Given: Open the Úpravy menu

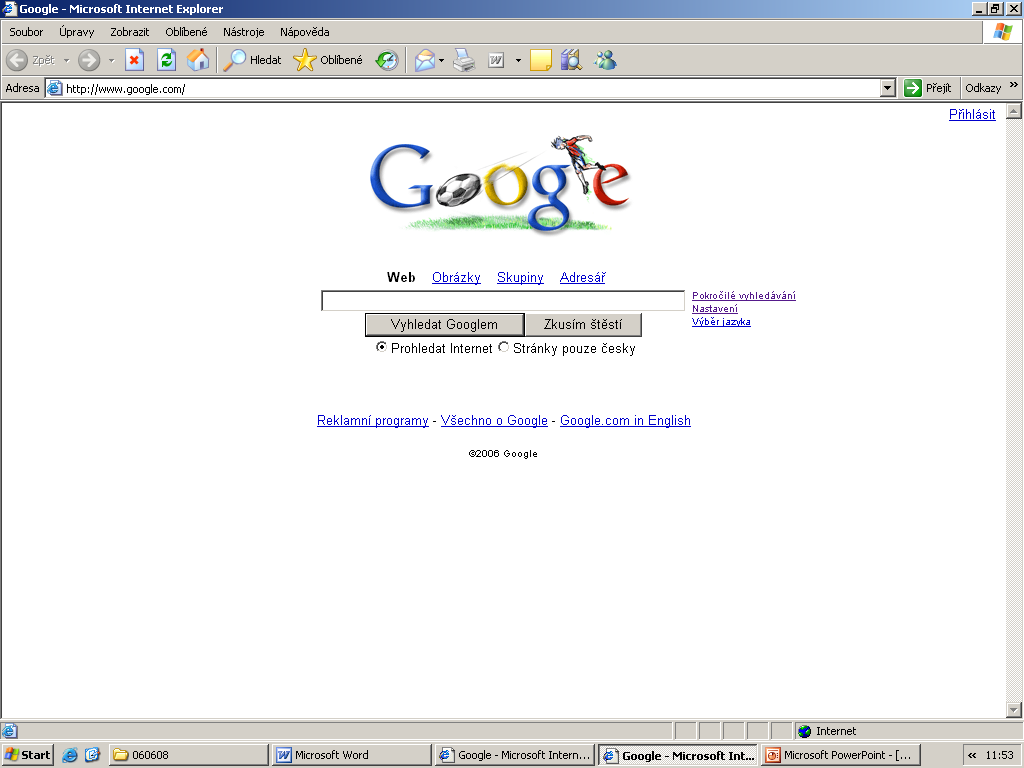Looking at the screenshot, I should click(x=76, y=32).
